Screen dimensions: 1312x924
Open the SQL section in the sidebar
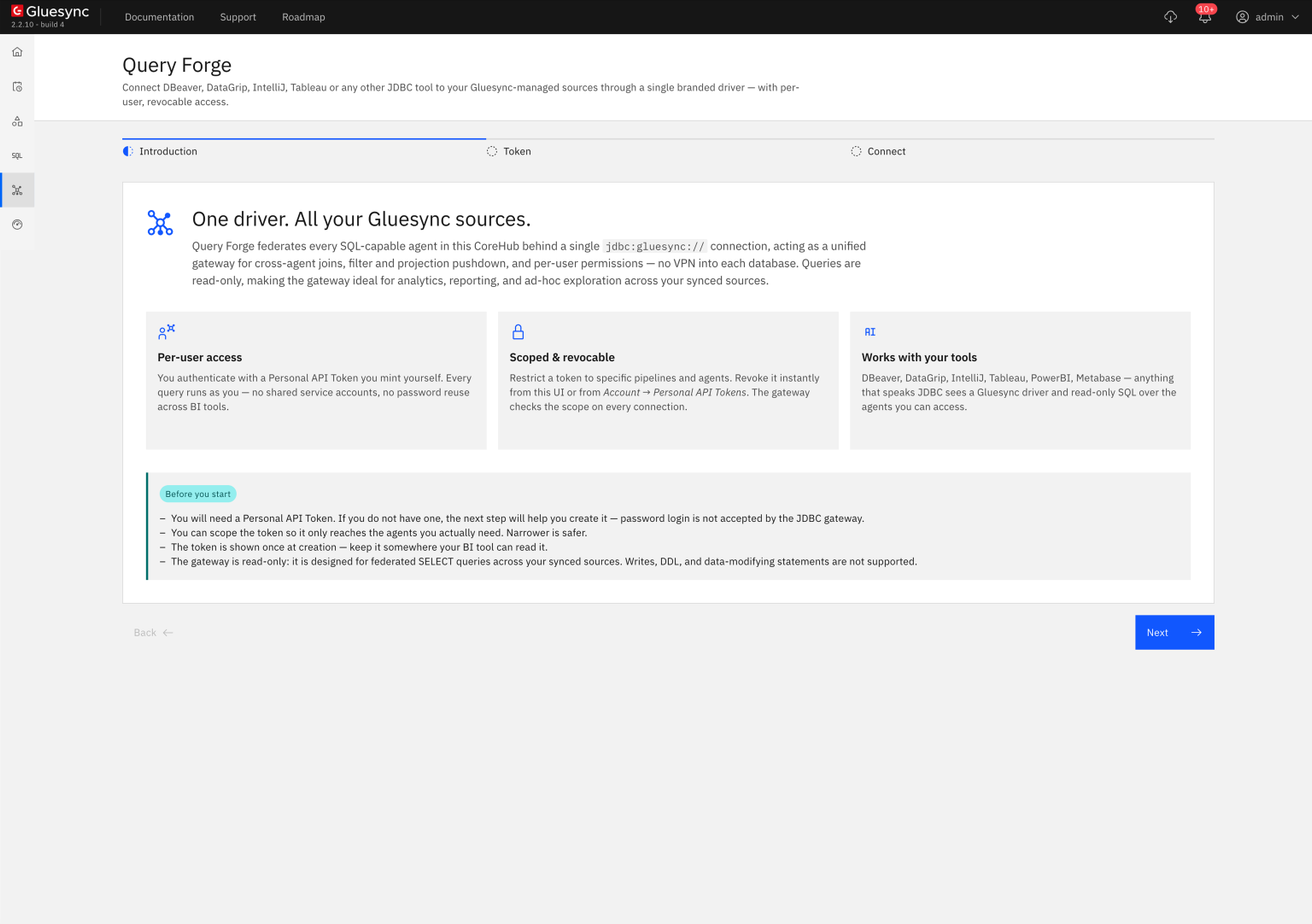point(17,156)
